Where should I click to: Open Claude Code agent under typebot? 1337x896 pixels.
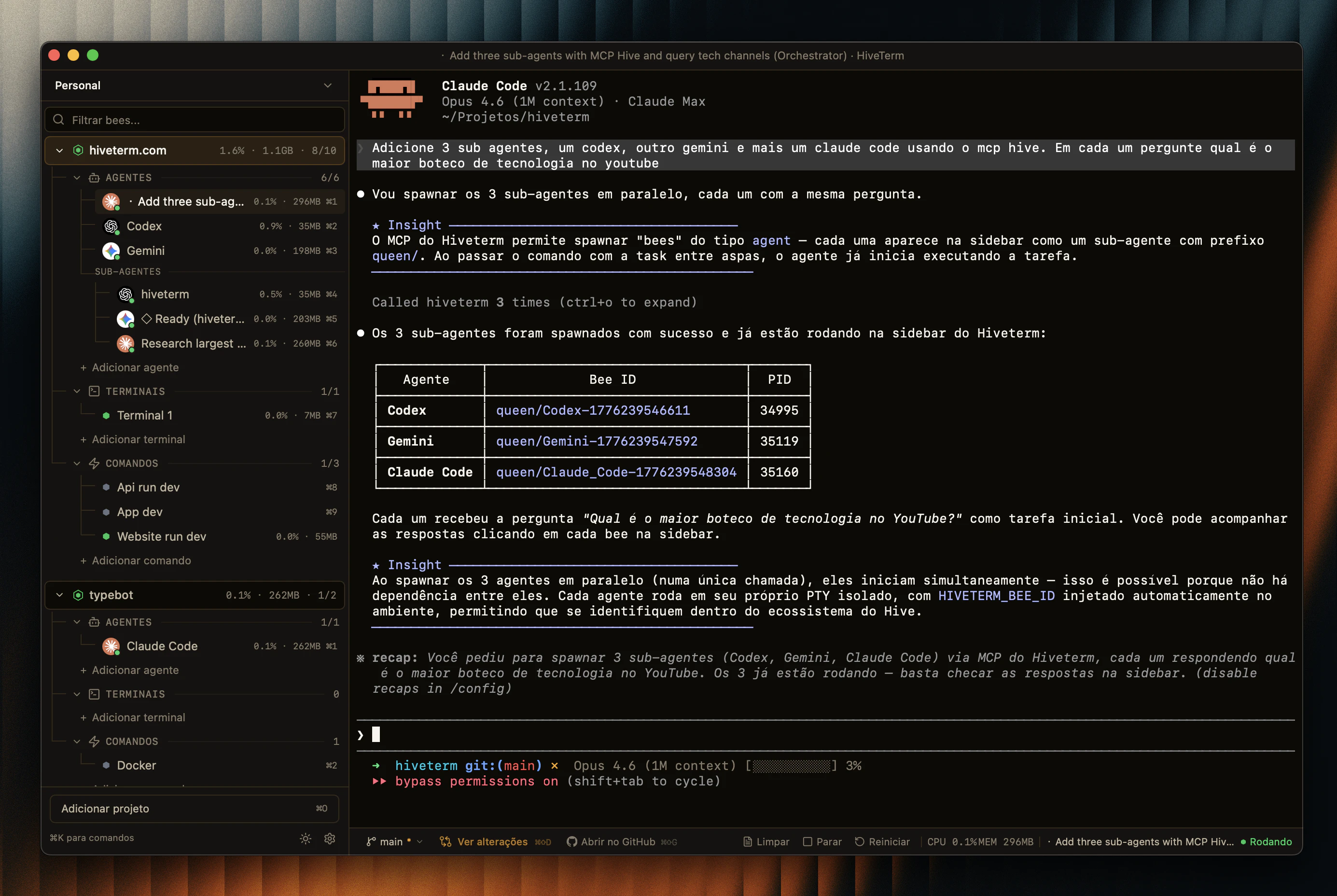162,646
